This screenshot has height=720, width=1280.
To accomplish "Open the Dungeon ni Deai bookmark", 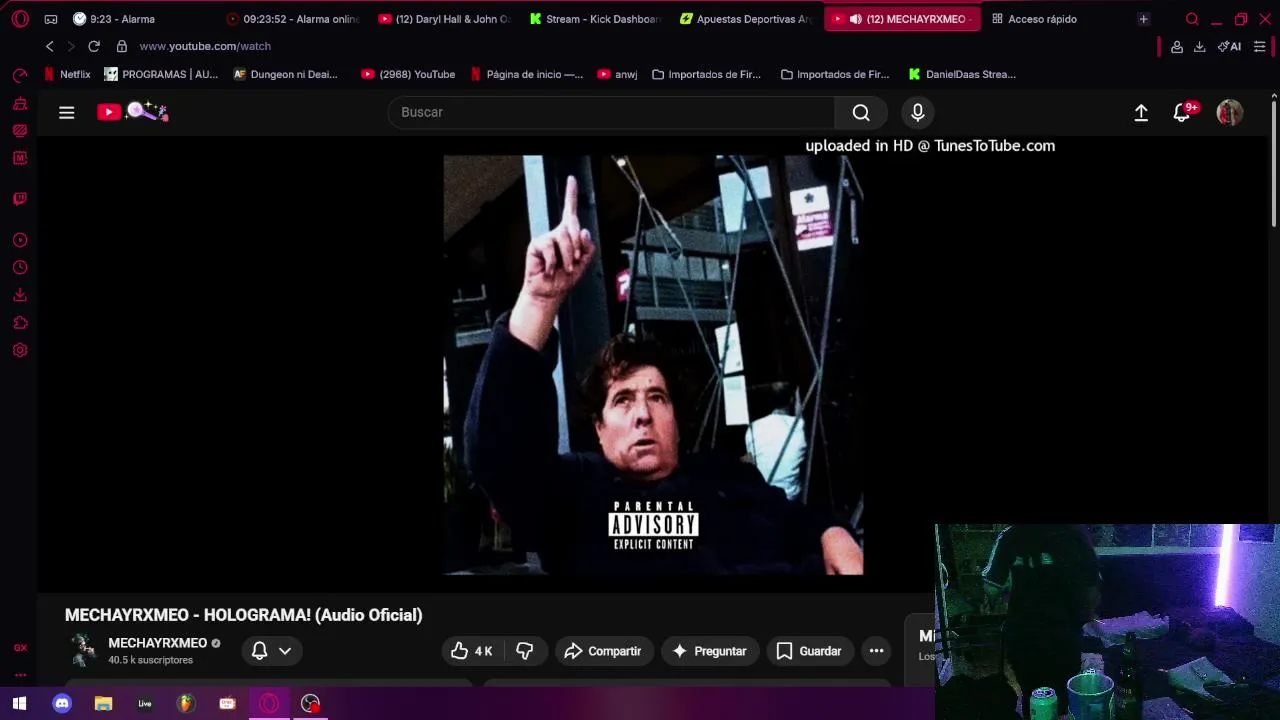I will (285, 74).
